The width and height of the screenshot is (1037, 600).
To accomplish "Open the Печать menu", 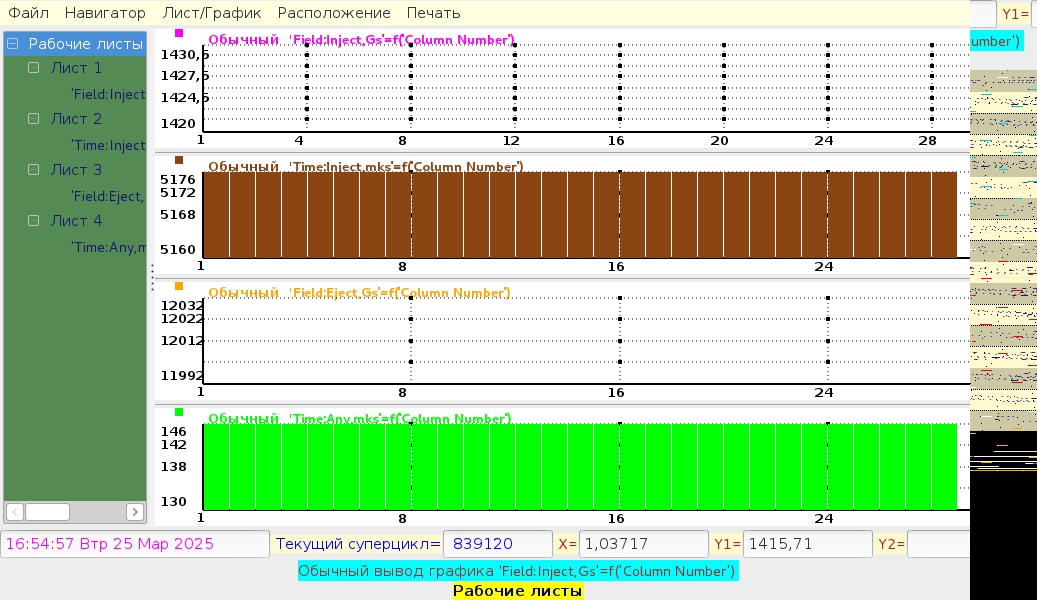I will tap(433, 13).
